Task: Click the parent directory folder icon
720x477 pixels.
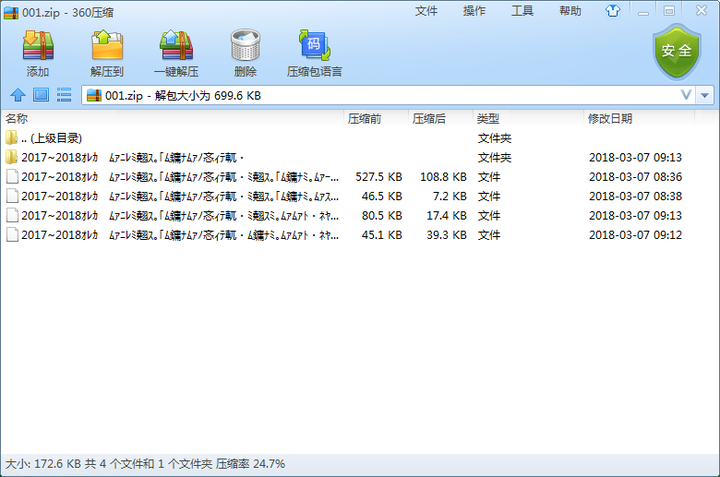Action: [x=11, y=138]
